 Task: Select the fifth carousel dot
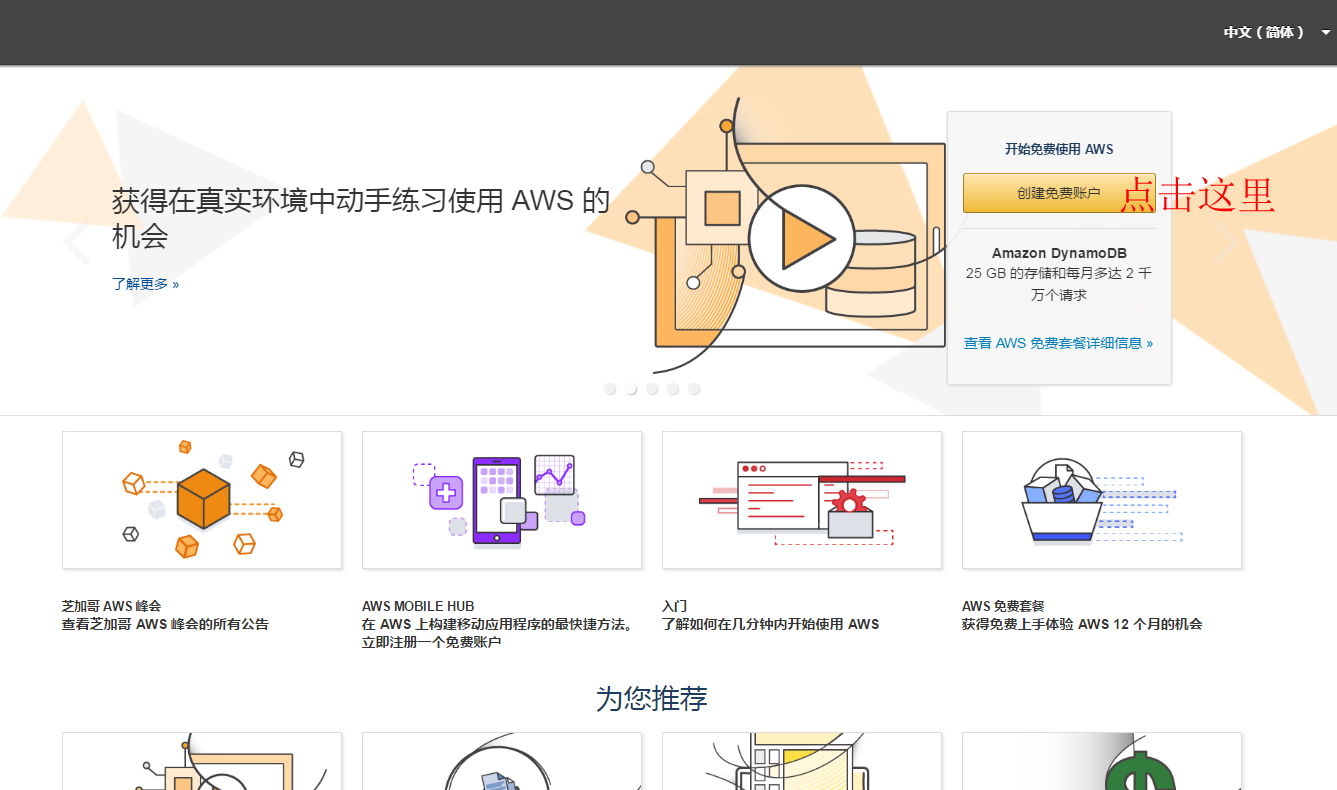point(694,389)
